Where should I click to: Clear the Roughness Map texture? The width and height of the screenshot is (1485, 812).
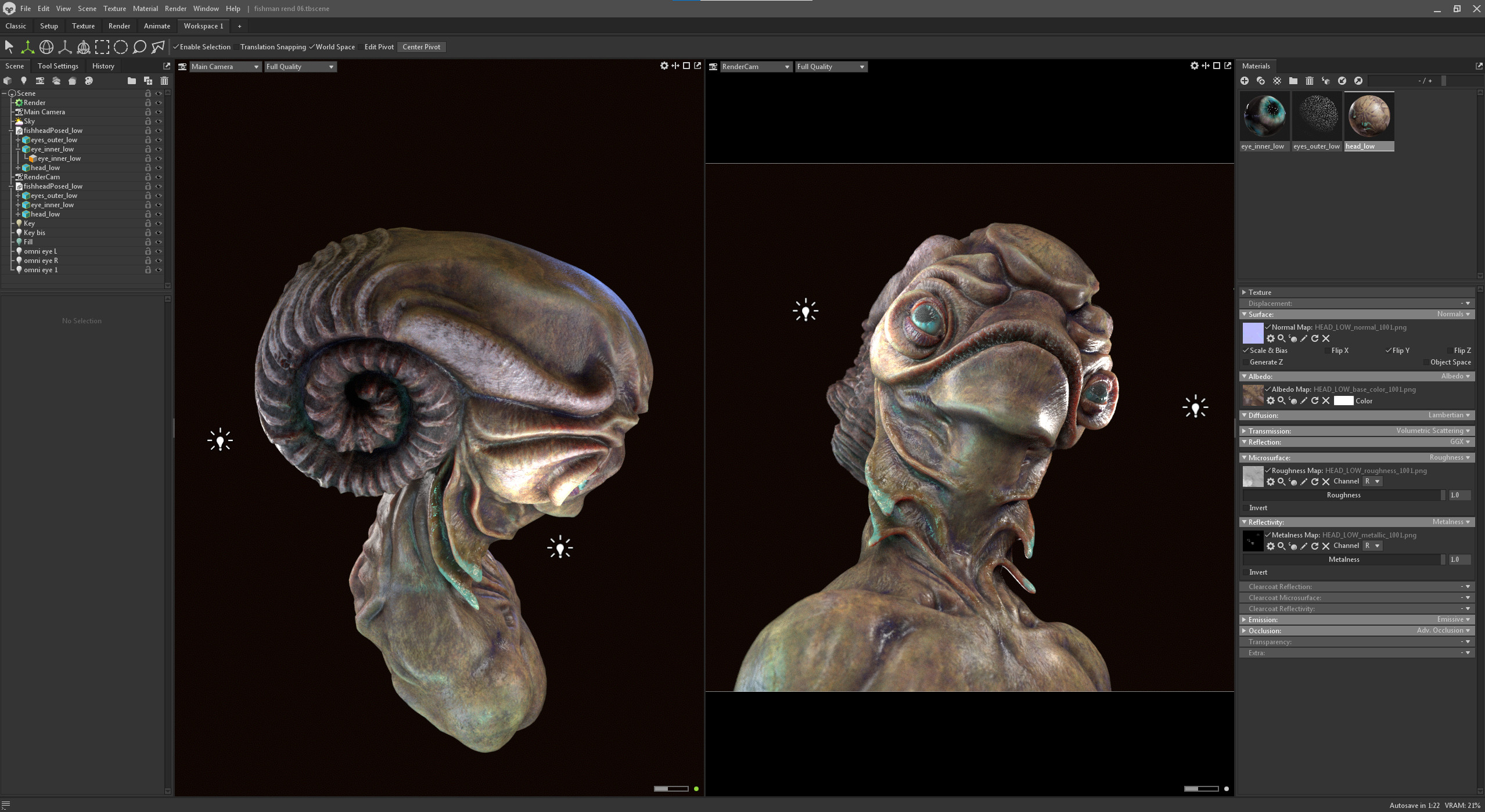pyautogui.click(x=1326, y=482)
